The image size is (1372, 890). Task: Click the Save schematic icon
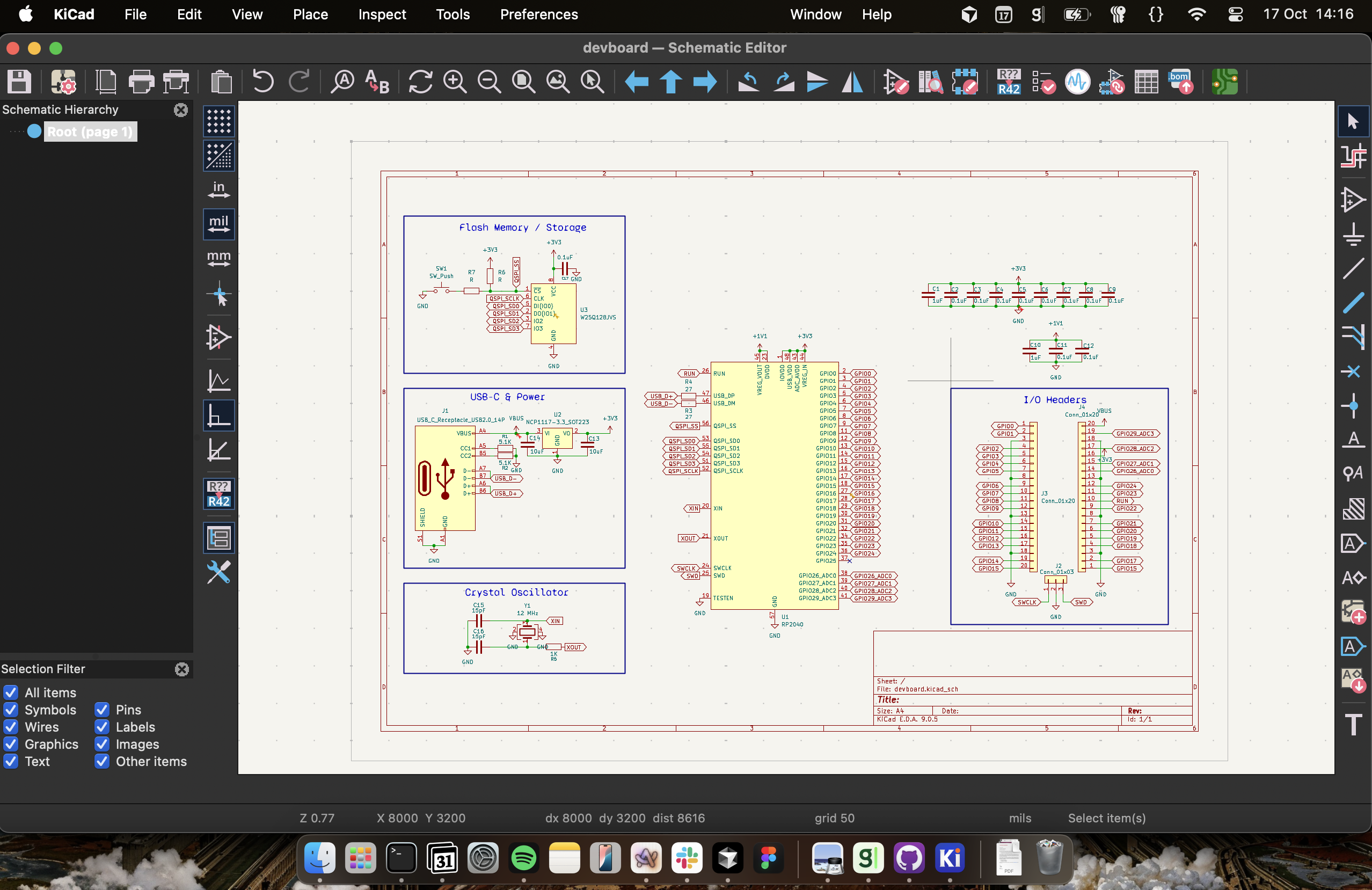click(19, 81)
